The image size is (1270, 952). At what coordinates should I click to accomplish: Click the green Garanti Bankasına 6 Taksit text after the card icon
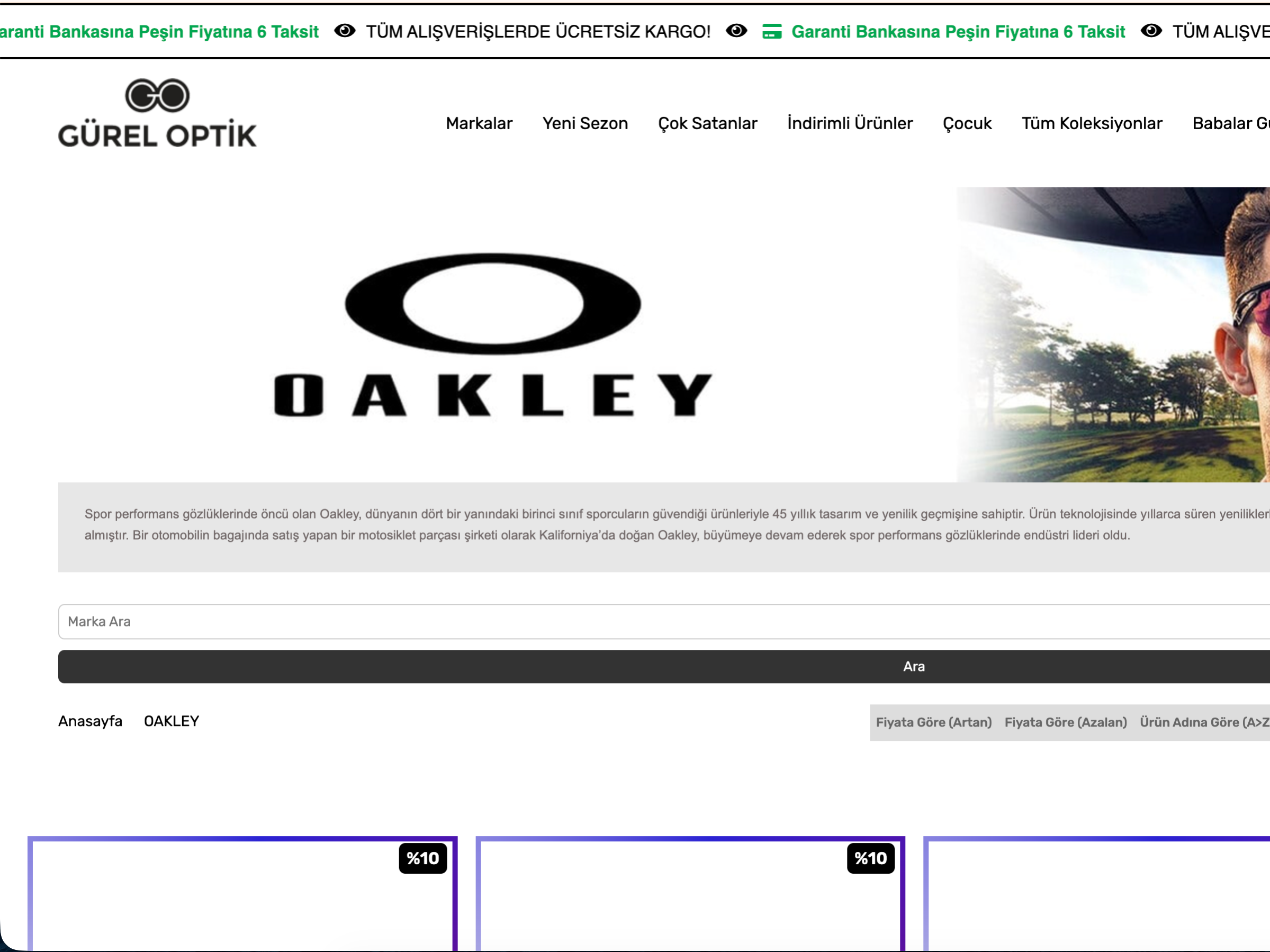coord(958,32)
